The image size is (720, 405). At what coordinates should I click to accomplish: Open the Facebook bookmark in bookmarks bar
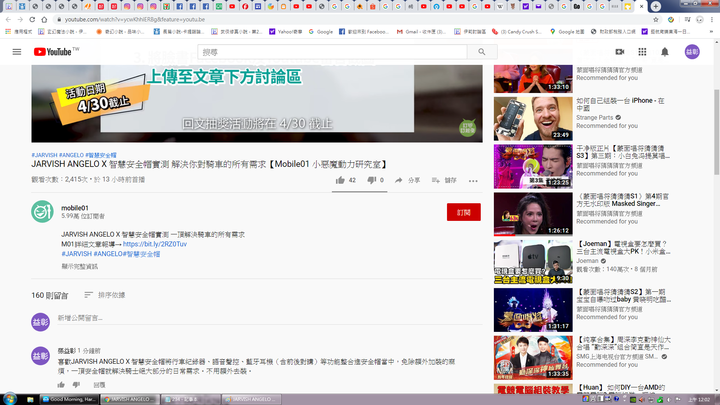pos(364,32)
